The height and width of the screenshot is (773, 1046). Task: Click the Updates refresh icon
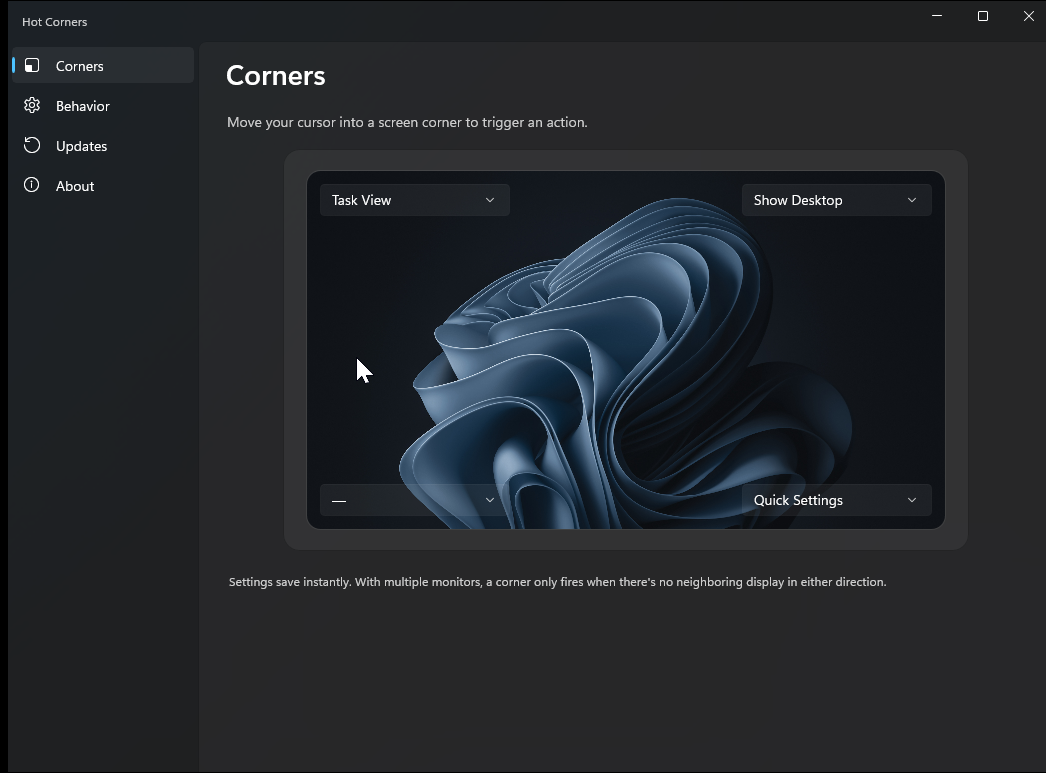(x=32, y=145)
